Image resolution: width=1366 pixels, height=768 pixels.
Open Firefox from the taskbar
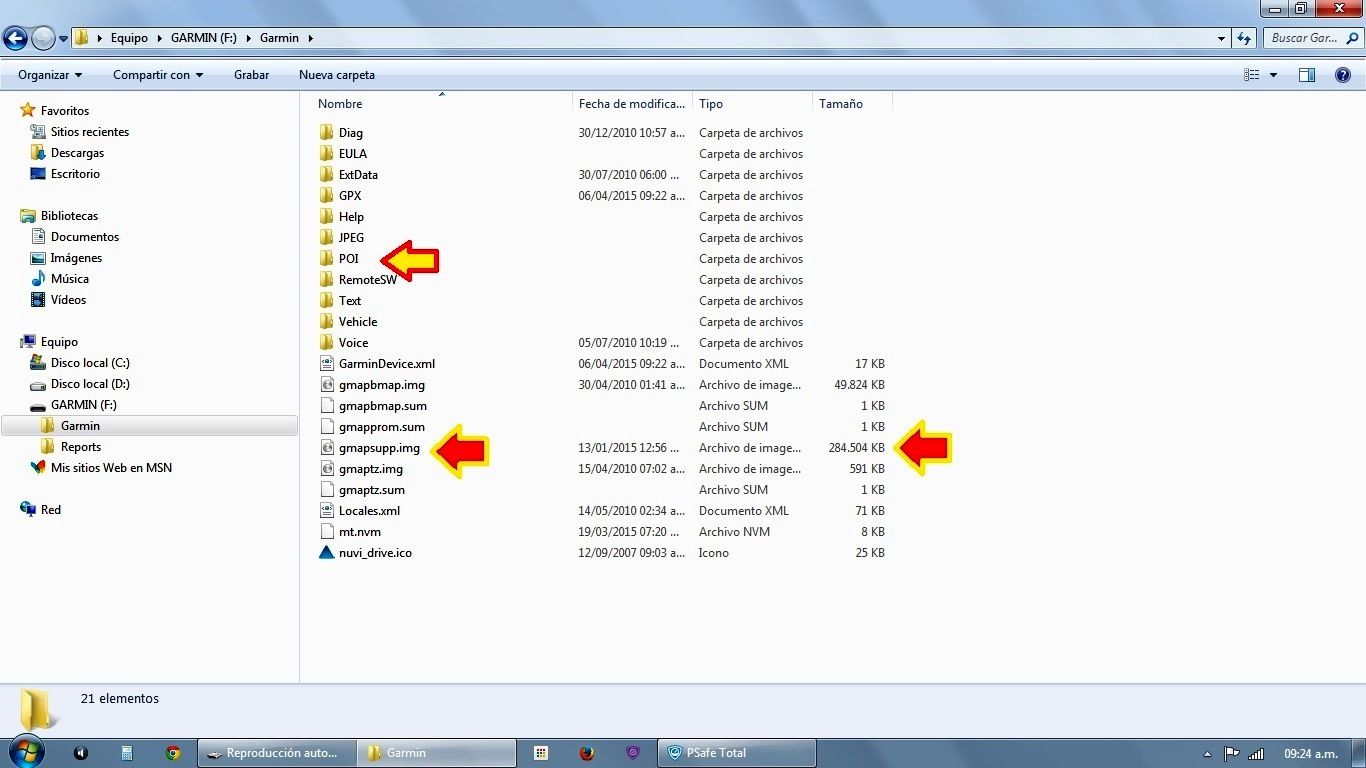(587, 753)
